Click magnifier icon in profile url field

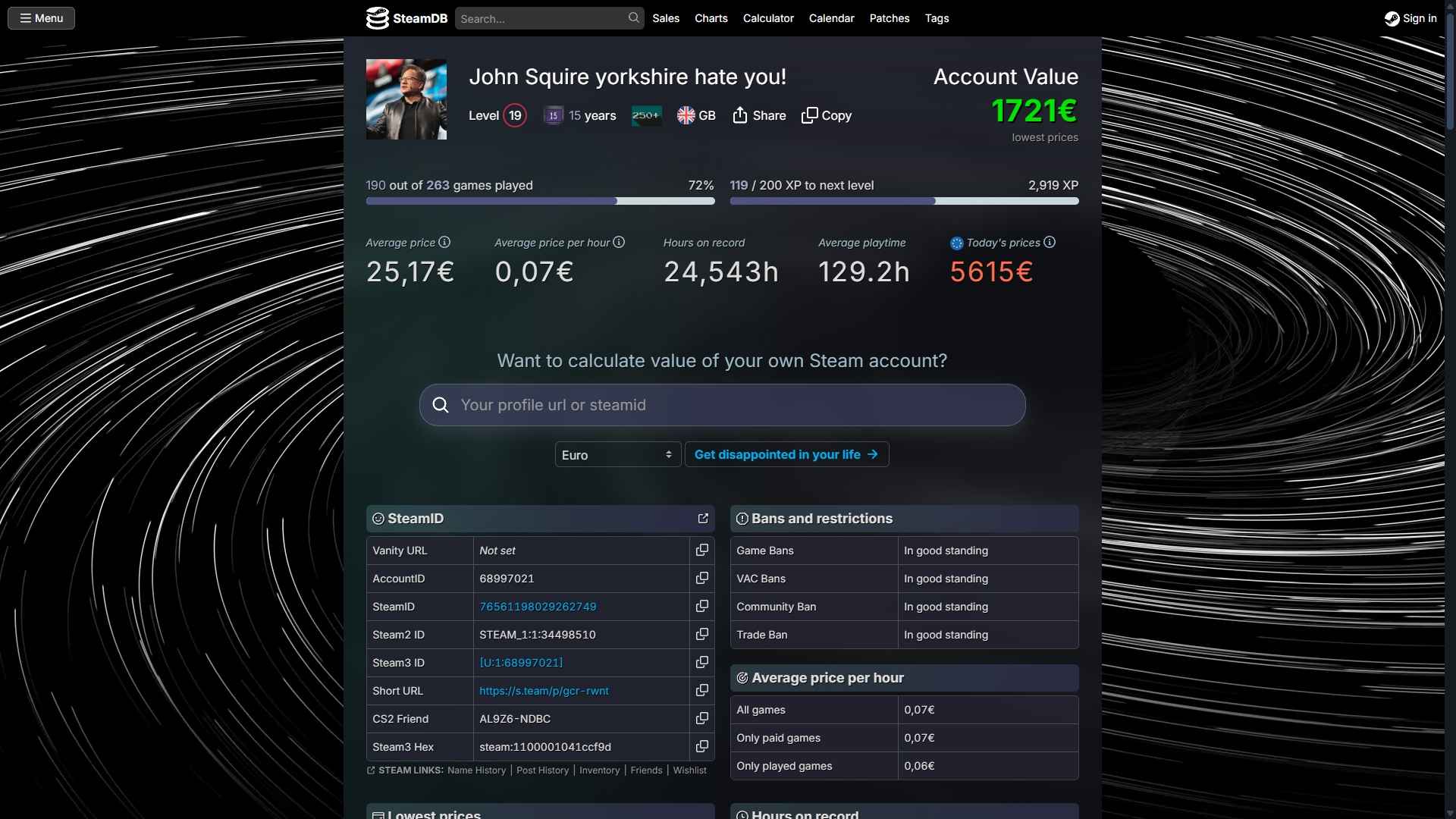(x=441, y=405)
